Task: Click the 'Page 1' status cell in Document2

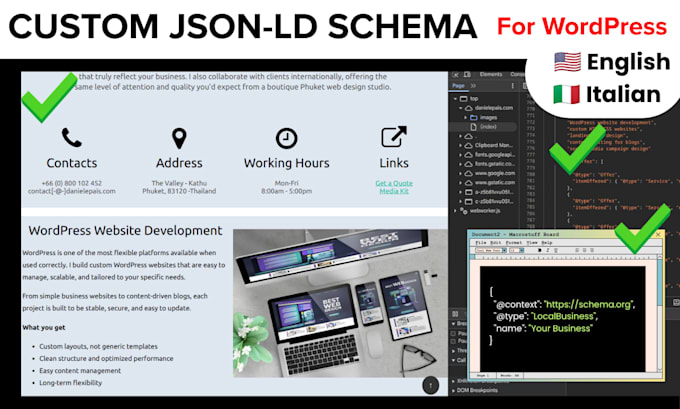Action: click(483, 376)
